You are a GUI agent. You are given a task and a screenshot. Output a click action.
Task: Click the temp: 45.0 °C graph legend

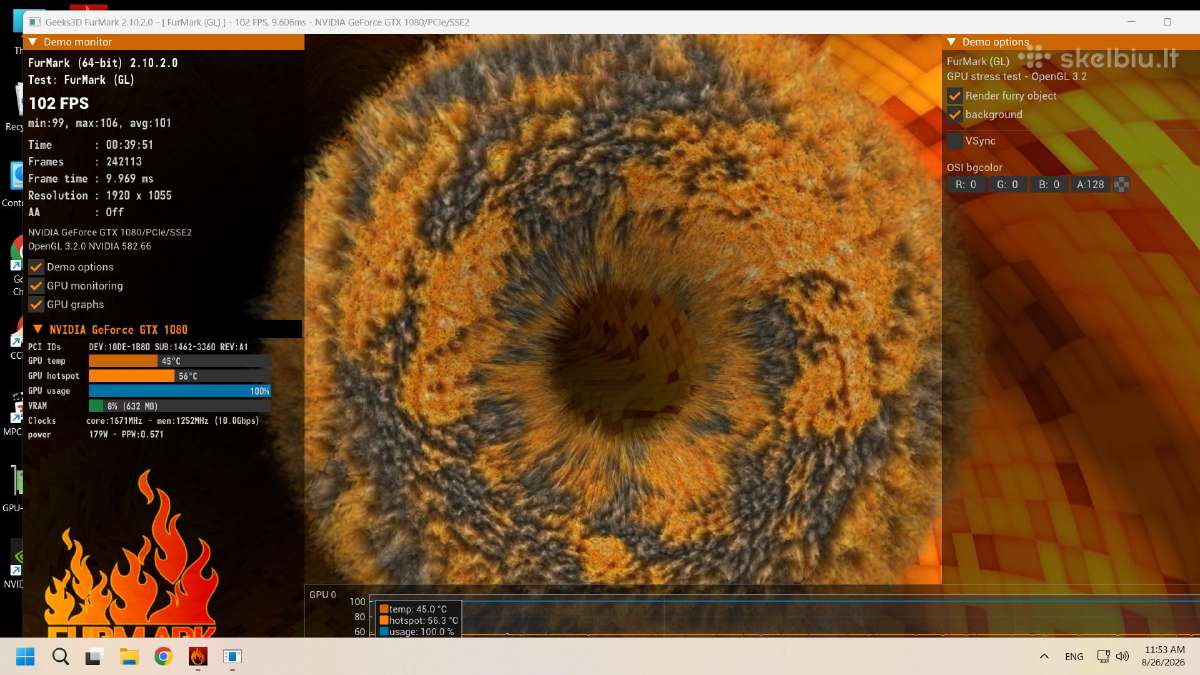[x=413, y=608]
